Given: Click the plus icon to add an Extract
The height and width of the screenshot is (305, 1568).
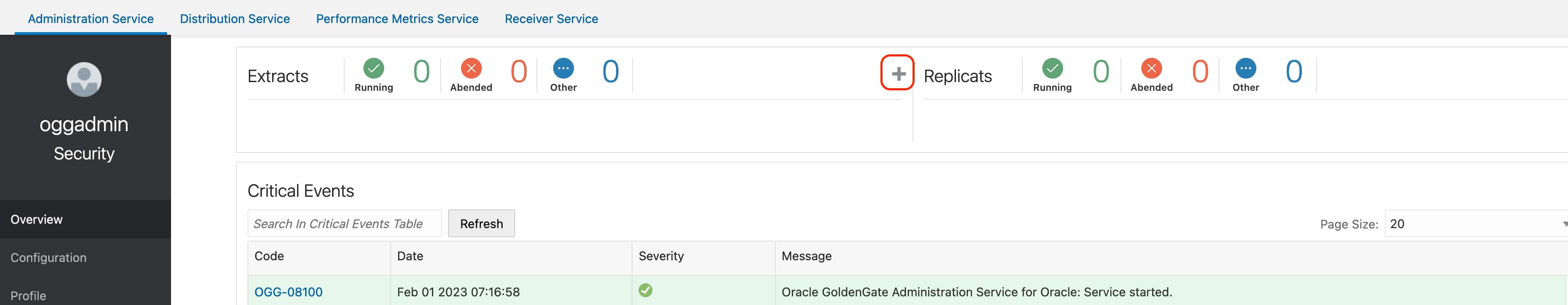Looking at the screenshot, I should [x=897, y=74].
